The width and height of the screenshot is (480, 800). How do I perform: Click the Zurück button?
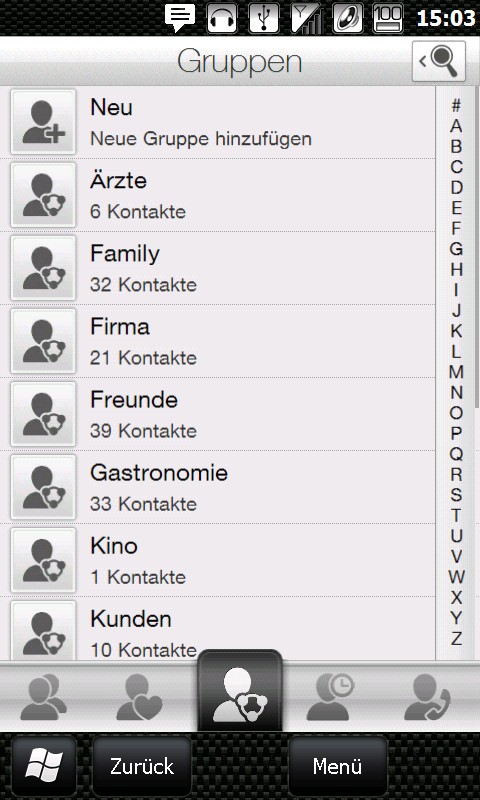142,766
